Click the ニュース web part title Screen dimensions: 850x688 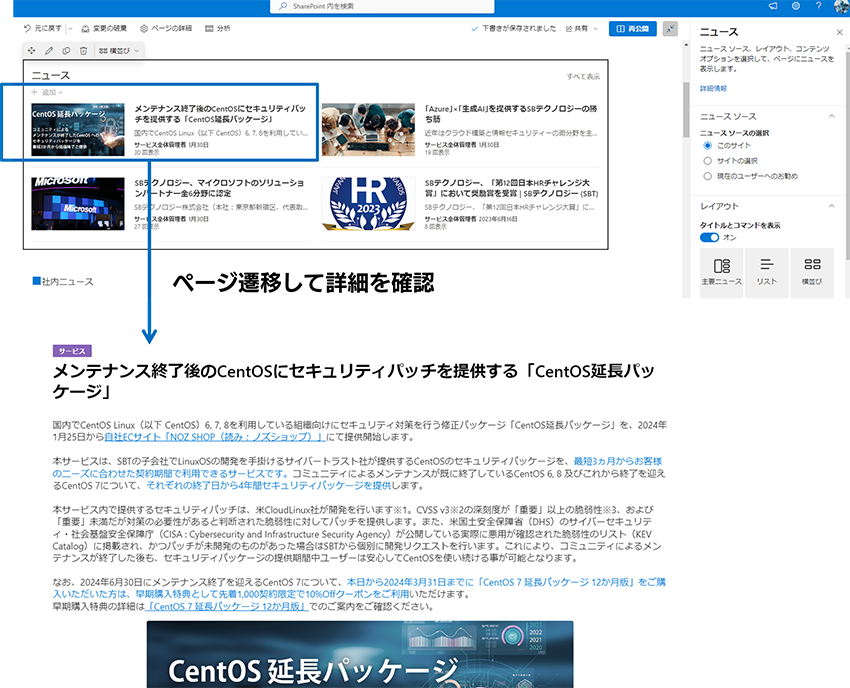[50, 75]
